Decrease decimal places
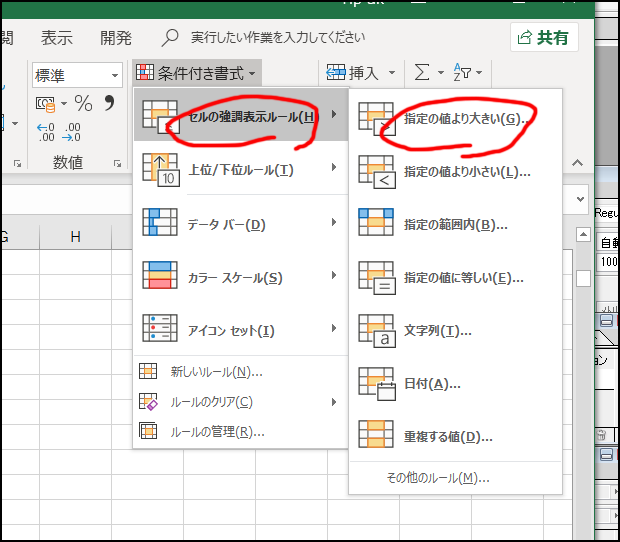 point(72,132)
